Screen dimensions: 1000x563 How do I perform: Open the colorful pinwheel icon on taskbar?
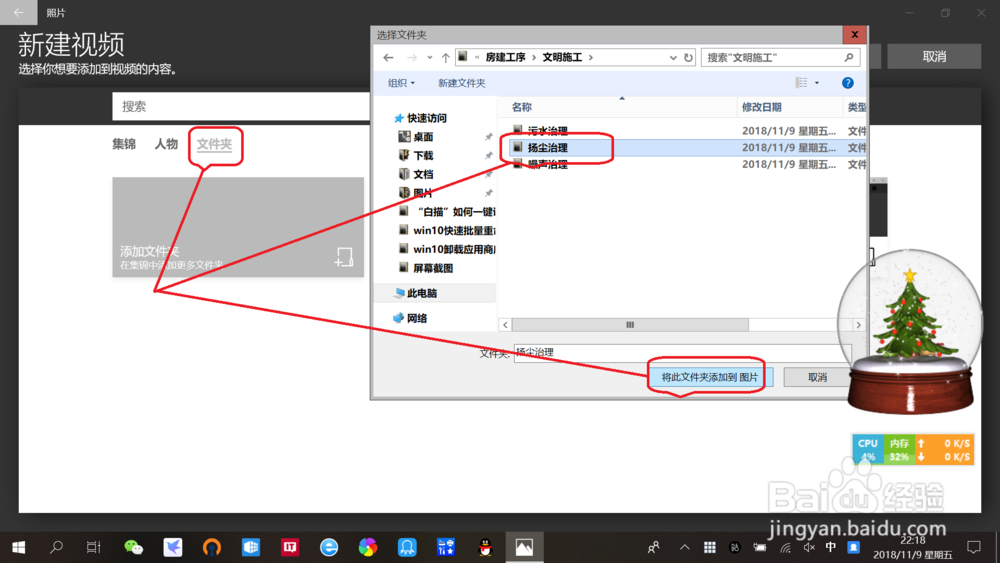368,547
